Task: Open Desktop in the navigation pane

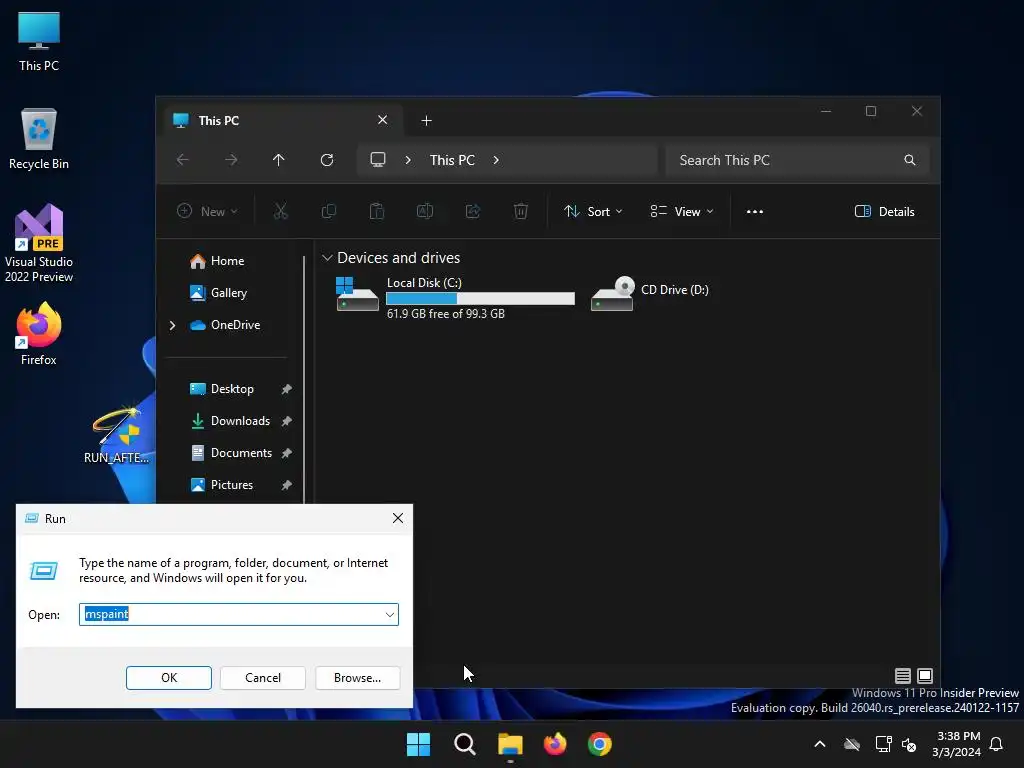Action: click(222, 389)
